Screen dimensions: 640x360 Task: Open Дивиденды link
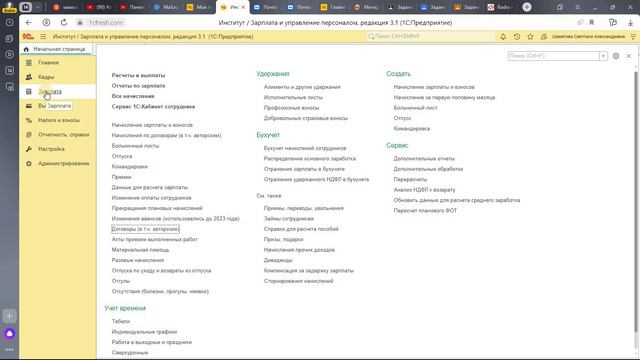[x=278, y=260]
